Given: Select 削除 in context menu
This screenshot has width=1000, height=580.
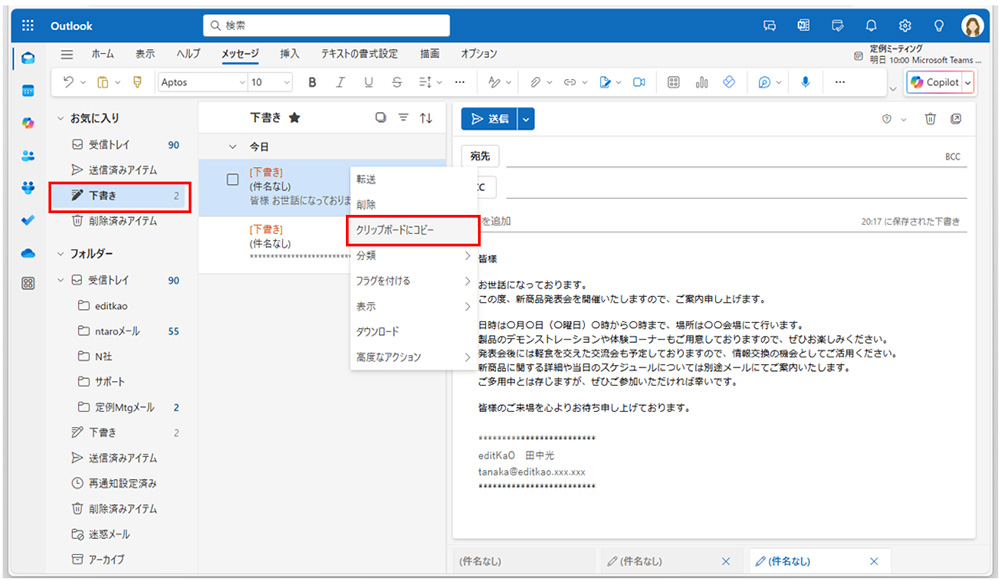Looking at the screenshot, I should [414, 205].
